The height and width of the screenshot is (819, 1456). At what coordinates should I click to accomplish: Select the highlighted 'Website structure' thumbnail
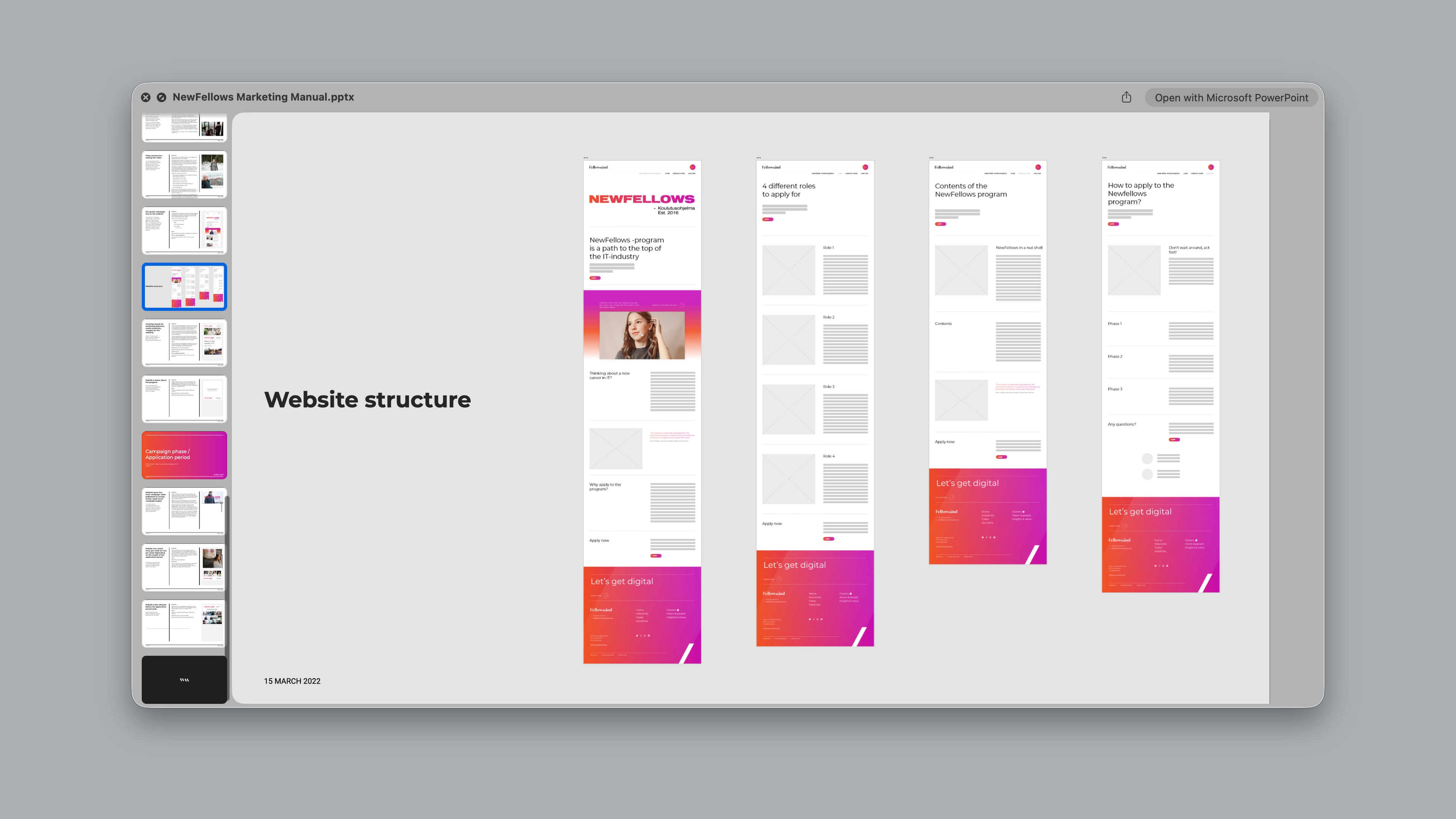coord(184,287)
